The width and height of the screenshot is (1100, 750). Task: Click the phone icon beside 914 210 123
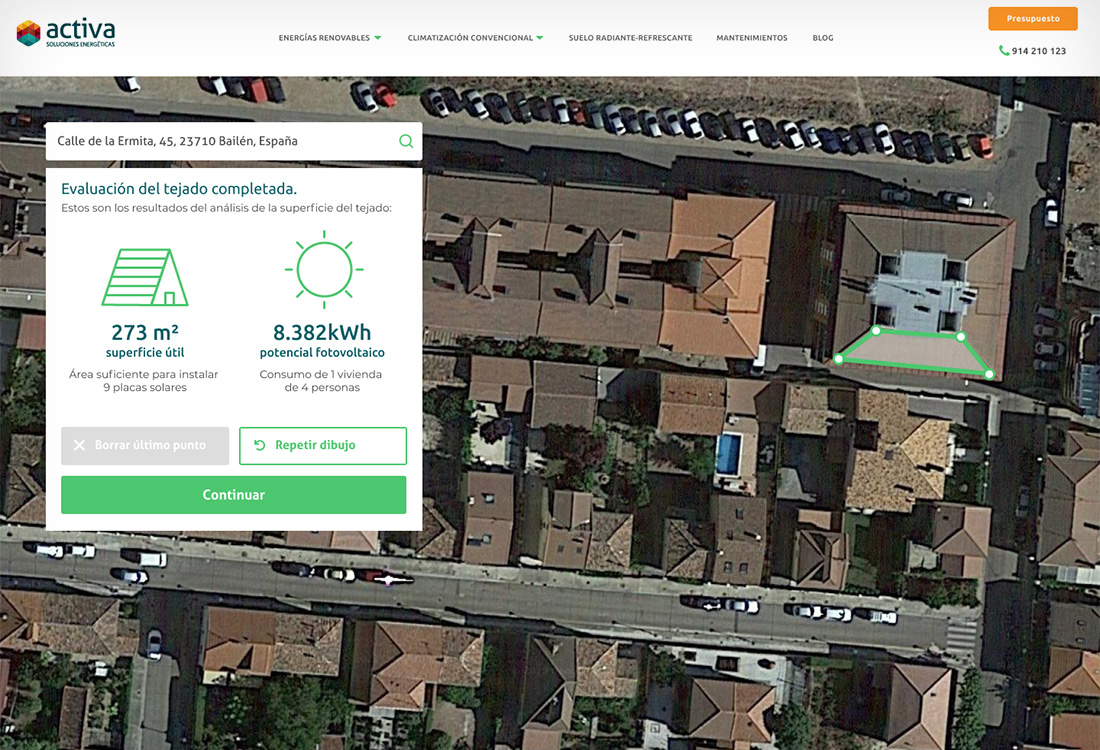tap(1003, 51)
